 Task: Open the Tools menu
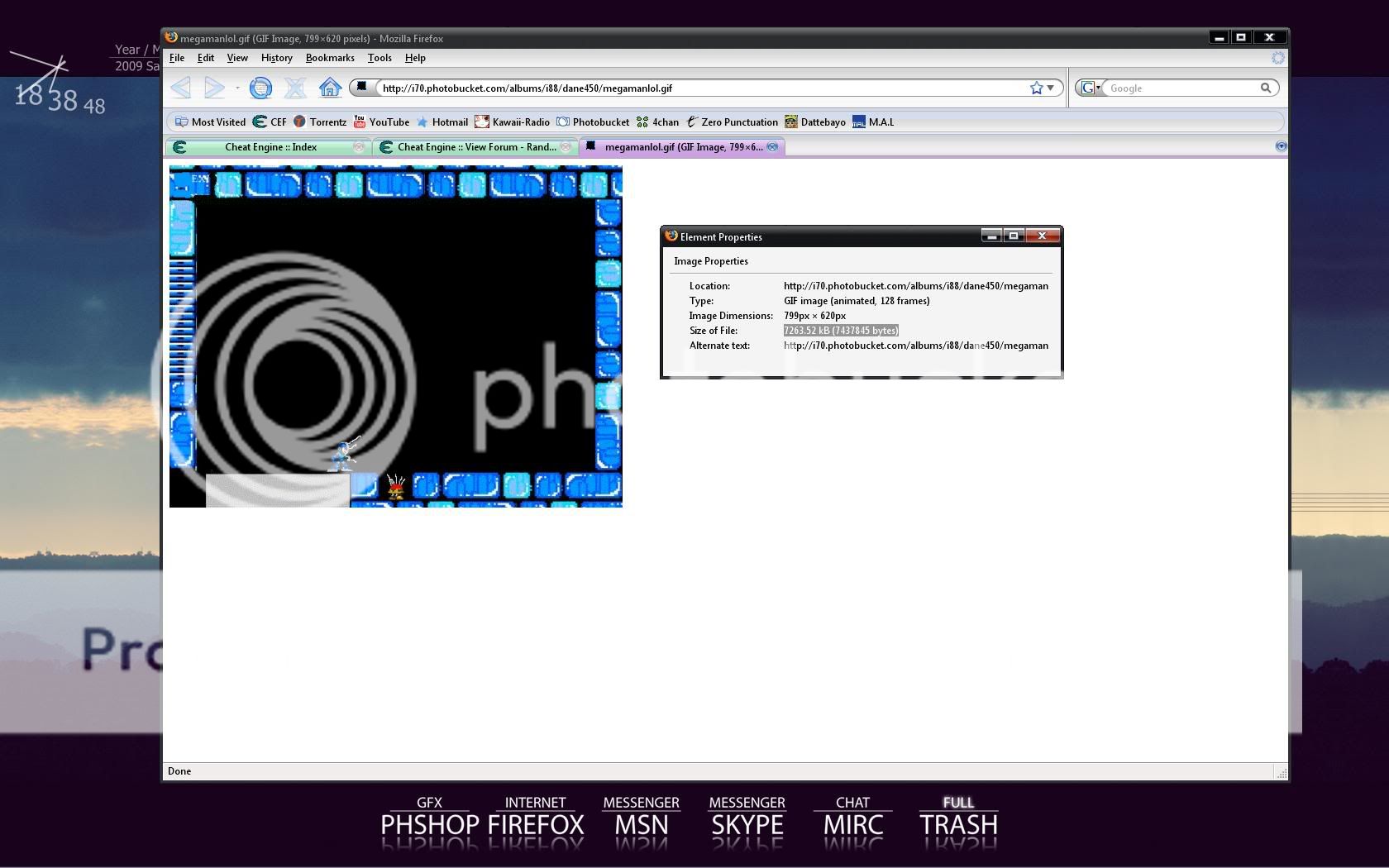(379, 58)
